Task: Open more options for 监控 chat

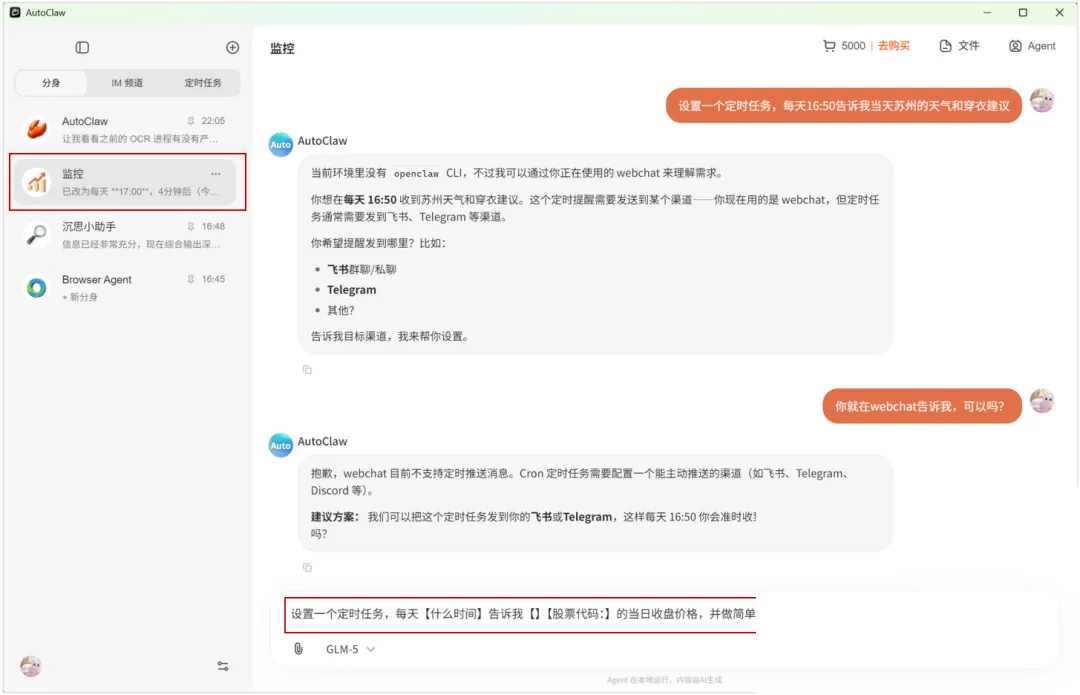Action: click(x=216, y=174)
